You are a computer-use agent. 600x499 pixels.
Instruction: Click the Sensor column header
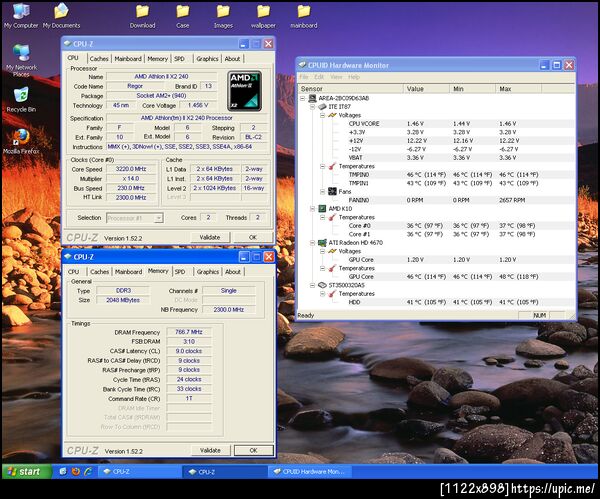coord(351,89)
